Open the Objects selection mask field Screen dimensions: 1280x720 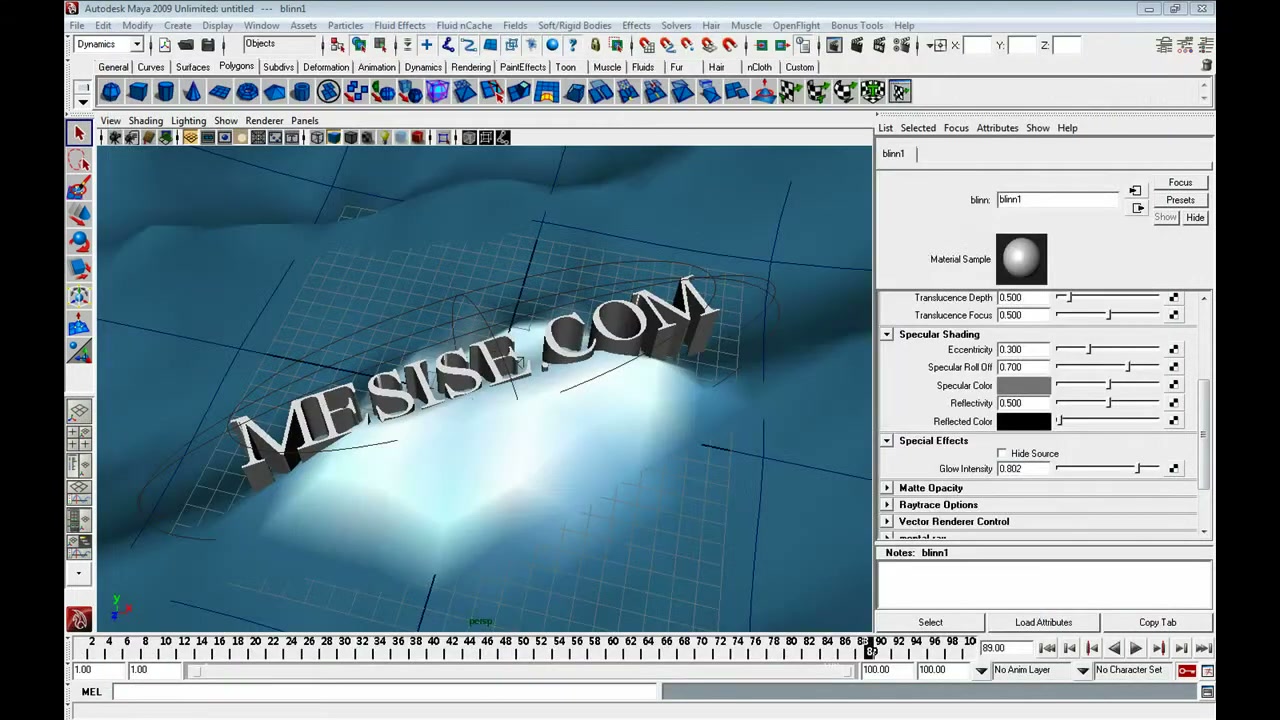pyautogui.click(x=281, y=45)
